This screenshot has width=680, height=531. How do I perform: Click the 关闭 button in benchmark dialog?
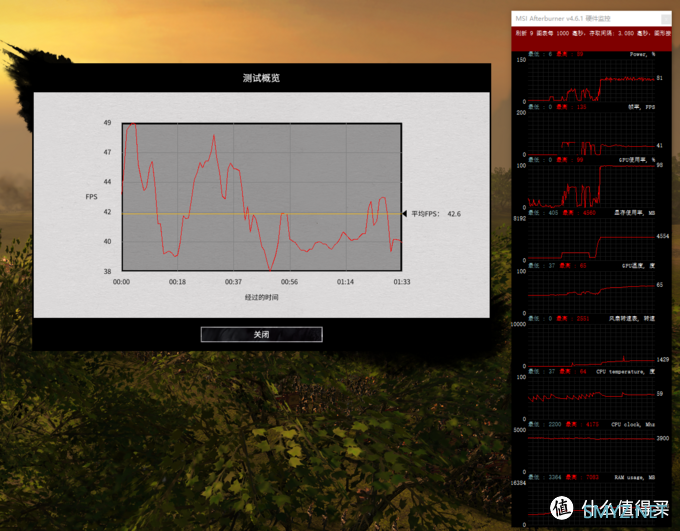pyautogui.click(x=261, y=334)
